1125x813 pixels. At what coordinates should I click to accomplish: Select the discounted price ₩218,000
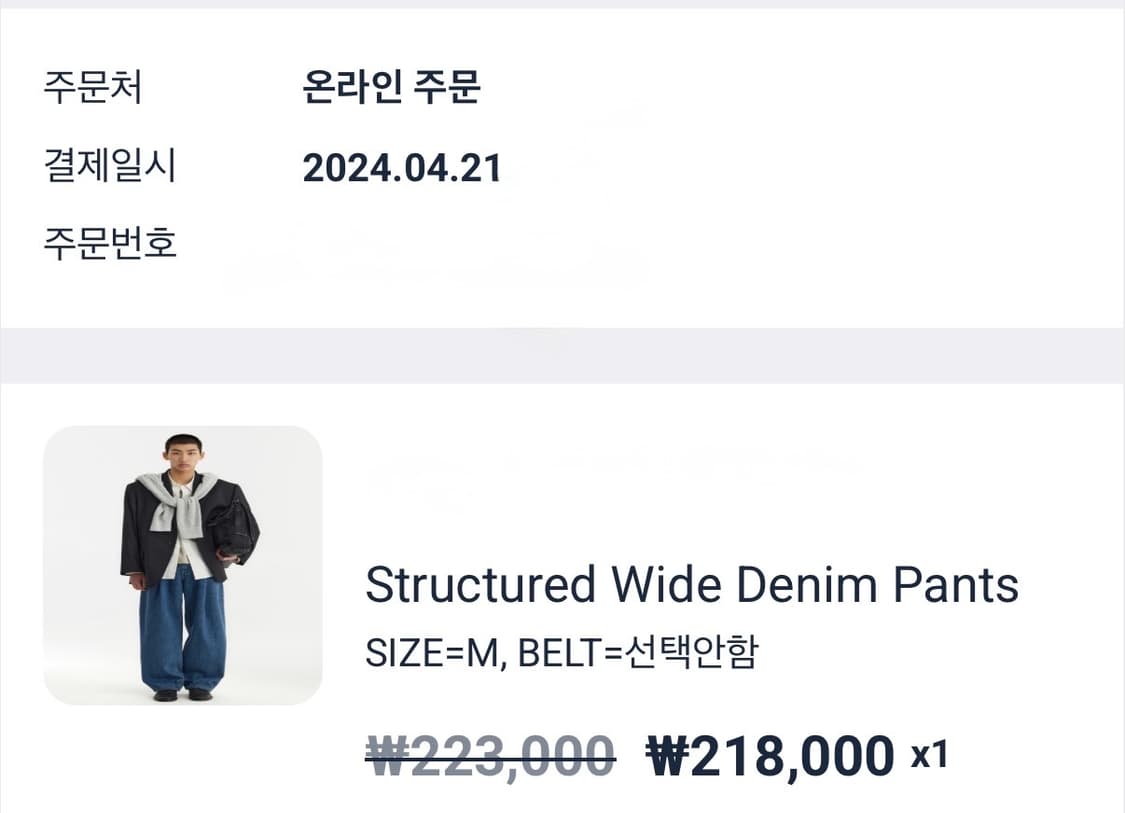770,756
